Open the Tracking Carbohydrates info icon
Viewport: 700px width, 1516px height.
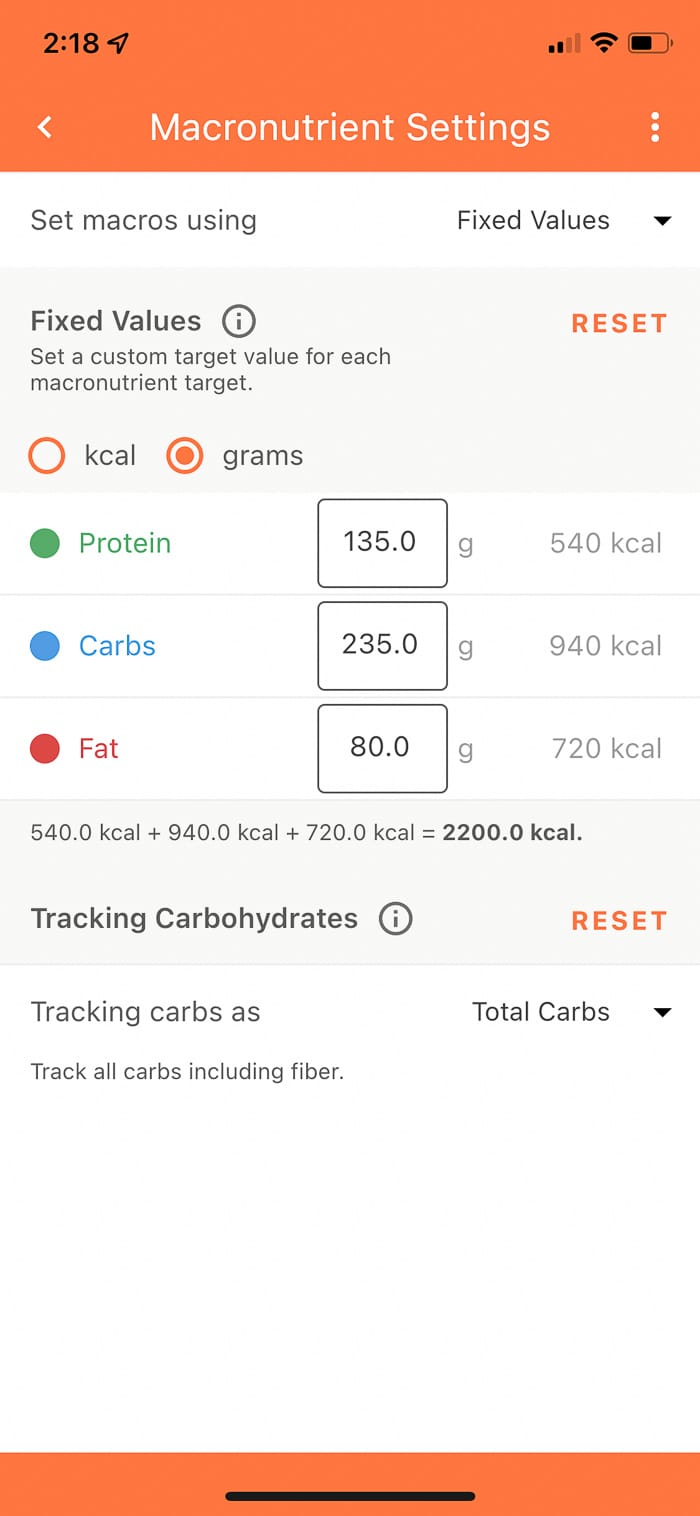point(395,918)
